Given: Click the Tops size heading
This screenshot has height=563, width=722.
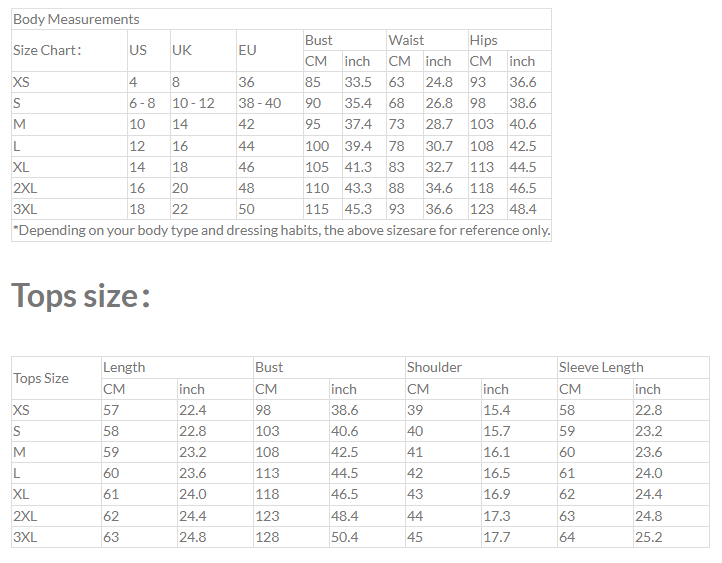Looking at the screenshot, I should click(x=80, y=296).
